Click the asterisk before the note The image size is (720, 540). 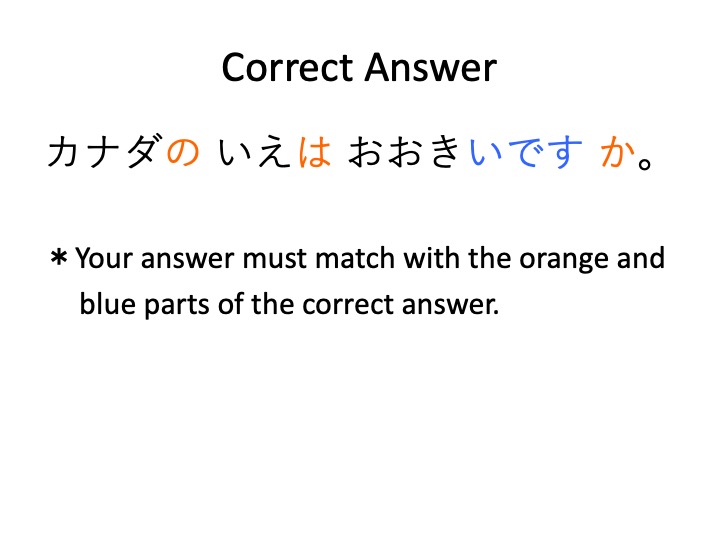click(x=59, y=260)
